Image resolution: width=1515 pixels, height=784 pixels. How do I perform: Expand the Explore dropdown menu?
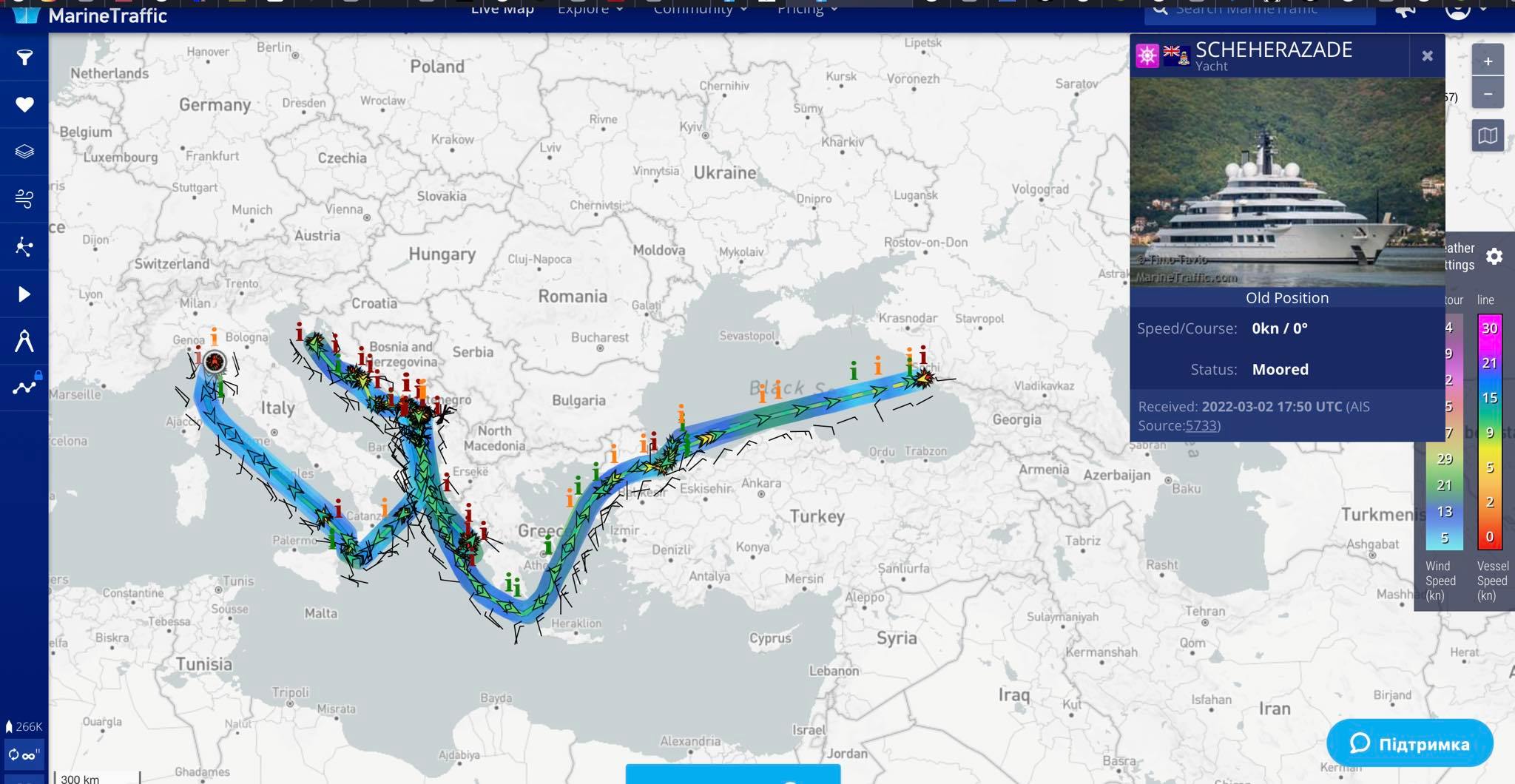590,10
